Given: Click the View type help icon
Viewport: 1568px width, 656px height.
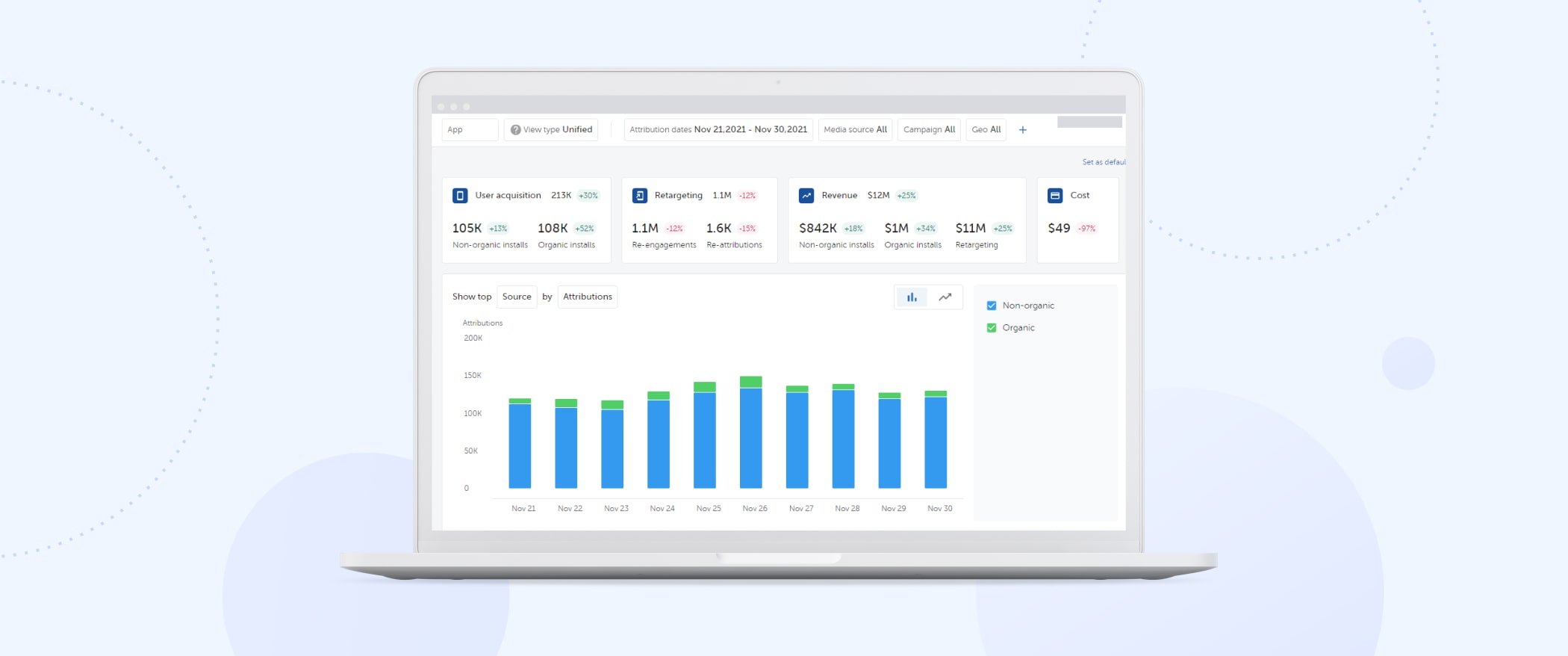Looking at the screenshot, I should point(515,130).
